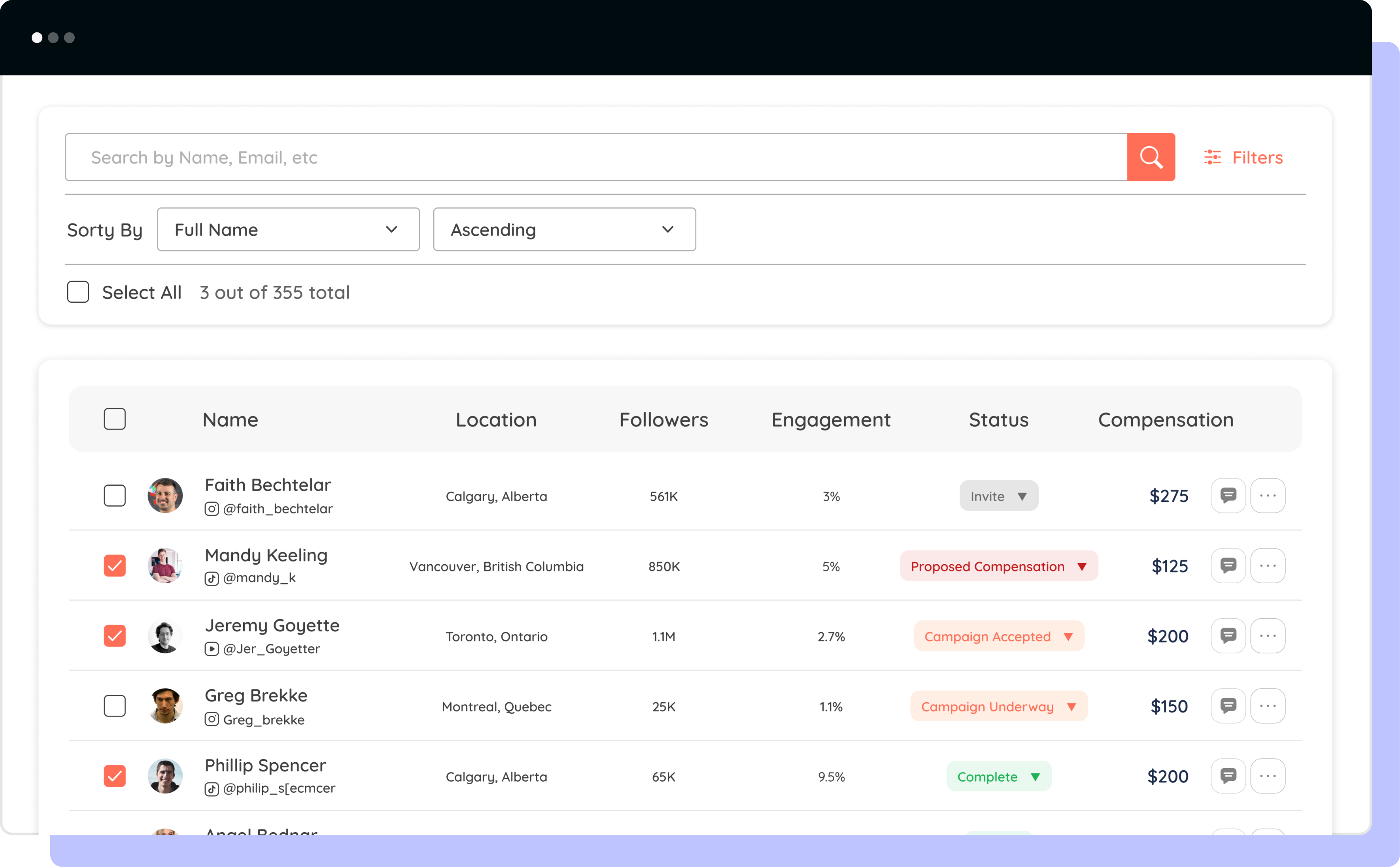Screen dimensions: 1400x867
Task: Open the chat bubble on Jeremy Goyette's row
Action: pyautogui.click(x=1228, y=635)
